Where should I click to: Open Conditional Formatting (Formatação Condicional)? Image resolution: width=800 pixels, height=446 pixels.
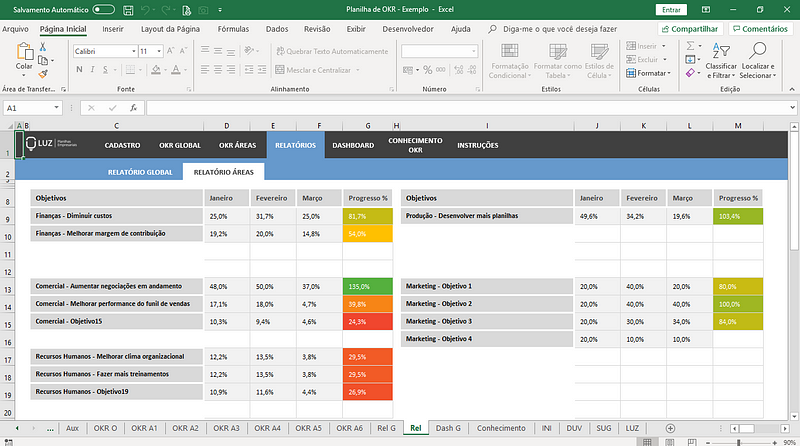coord(510,61)
